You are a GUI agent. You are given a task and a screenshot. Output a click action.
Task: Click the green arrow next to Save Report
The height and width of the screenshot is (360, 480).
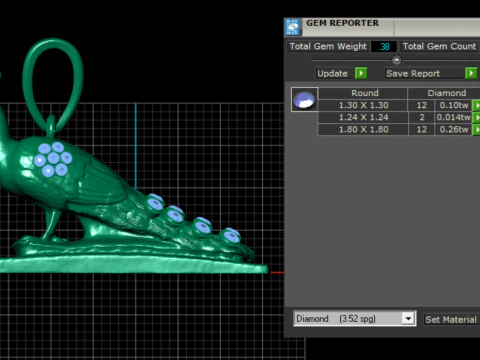471,73
